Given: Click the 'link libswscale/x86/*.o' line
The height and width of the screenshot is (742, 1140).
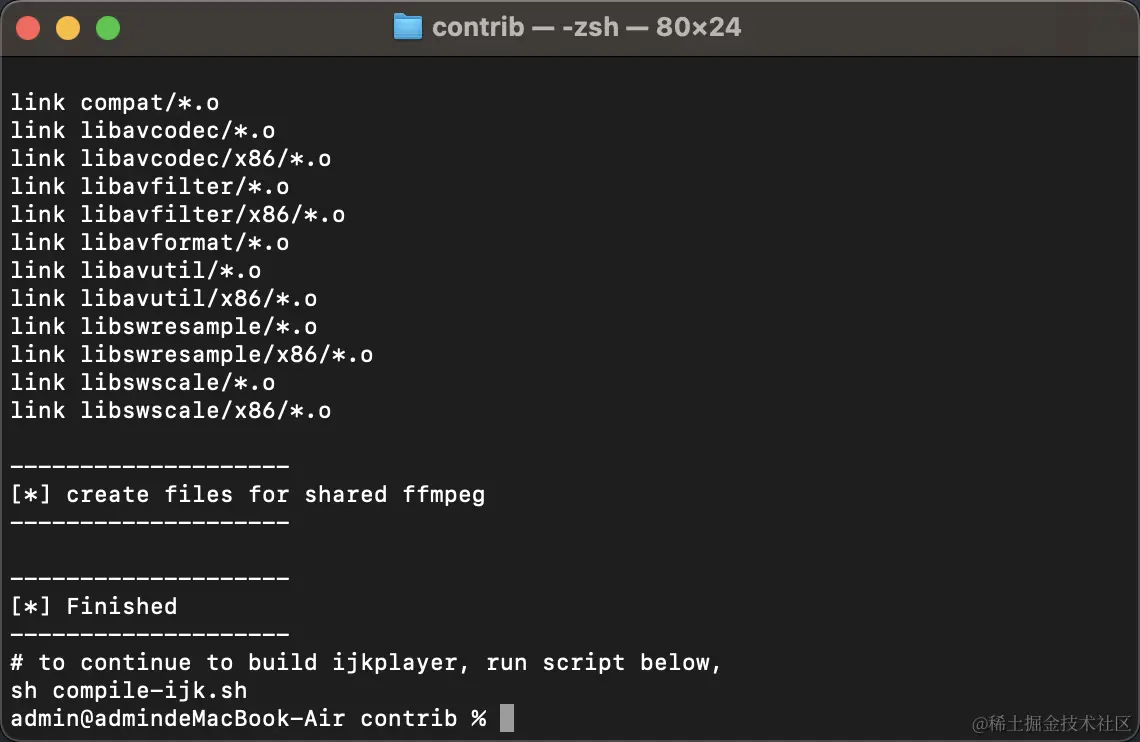Looking at the screenshot, I should tap(171, 410).
